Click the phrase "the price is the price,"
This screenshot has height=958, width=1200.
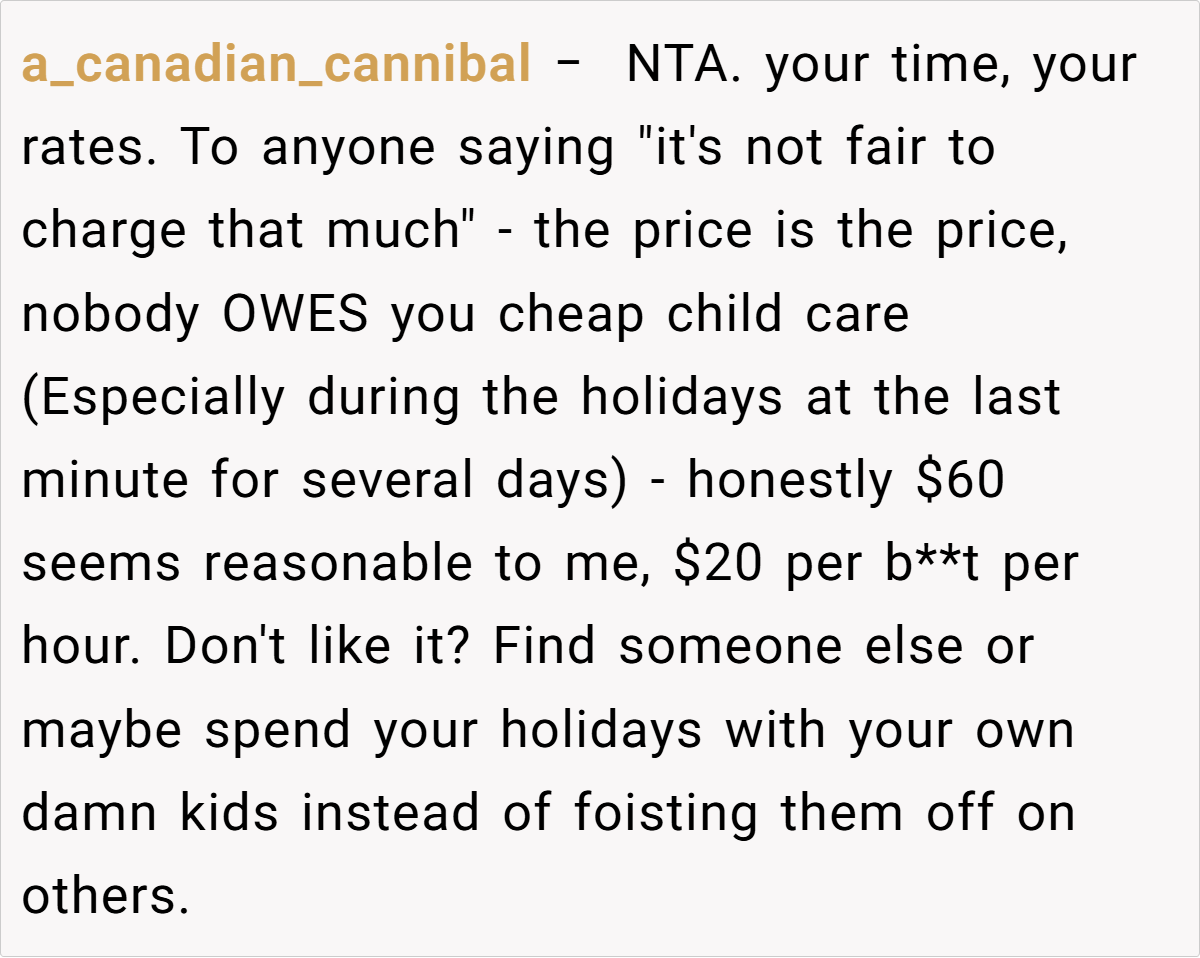pyautogui.click(x=801, y=232)
